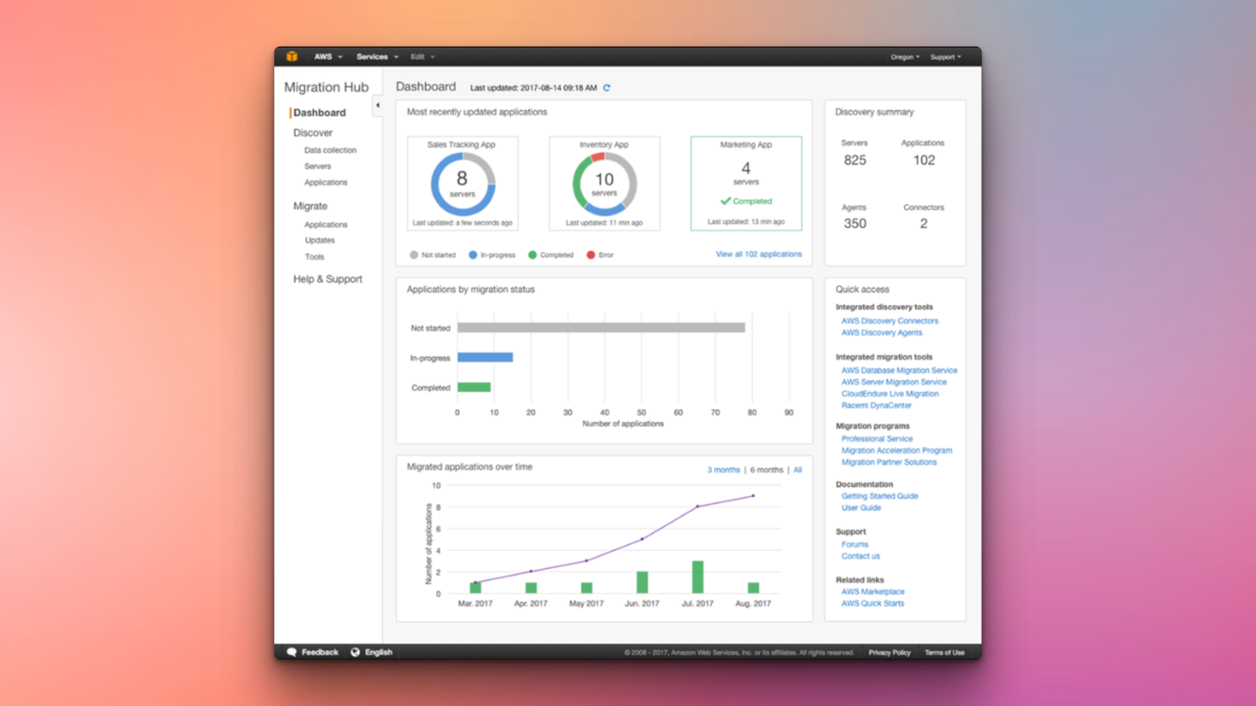1256x706 pixels.
Task: Open the Support dropdown
Action: [945, 56]
